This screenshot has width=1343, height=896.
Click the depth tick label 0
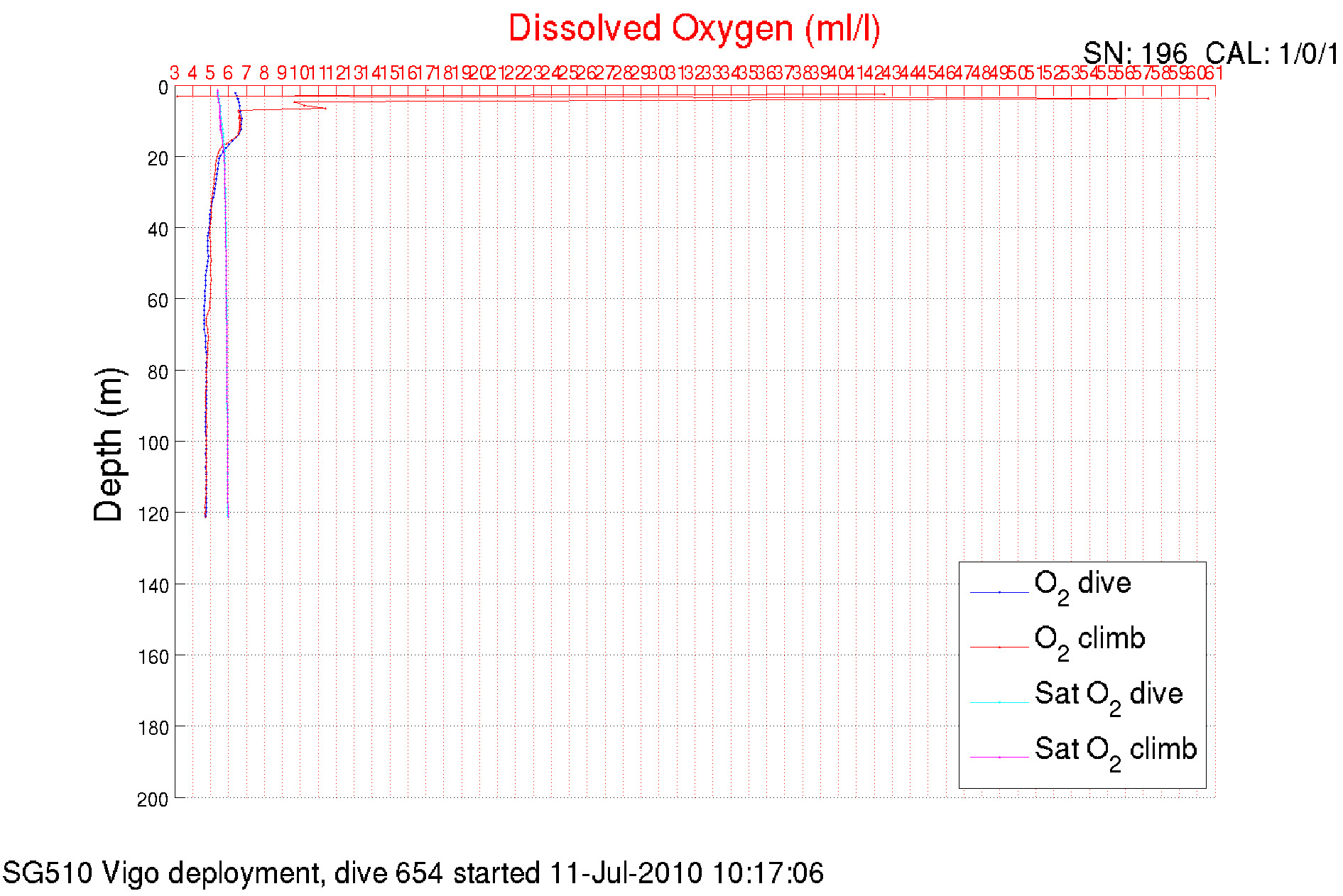(163, 88)
